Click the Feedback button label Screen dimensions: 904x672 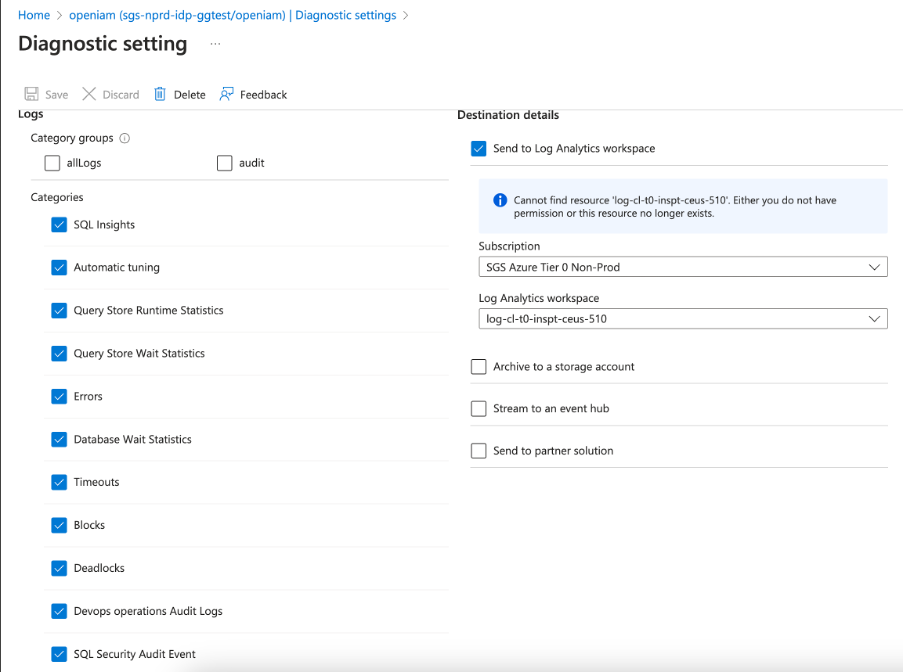coord(263,95)
